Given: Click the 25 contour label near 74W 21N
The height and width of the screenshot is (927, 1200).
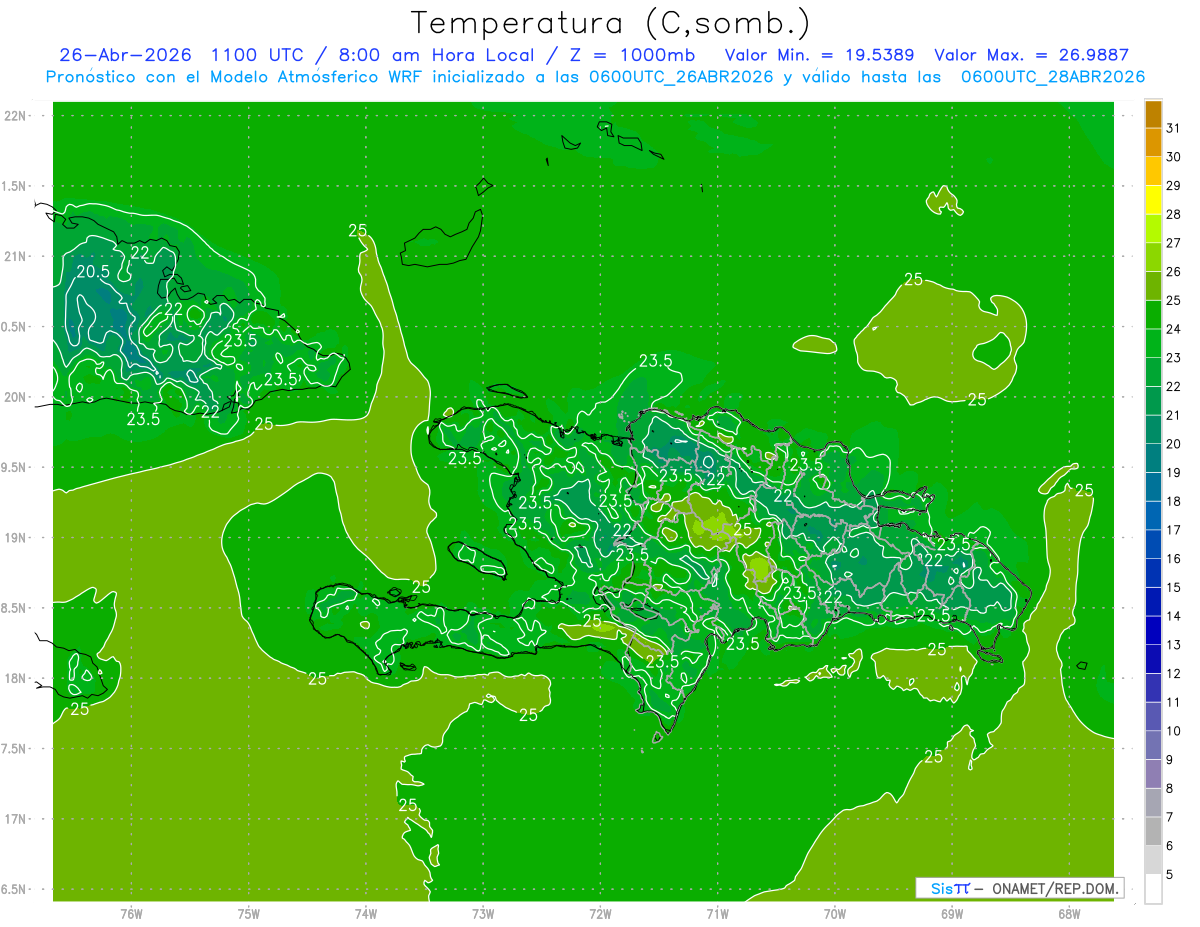Looking at the screenshot, I should (358, 230).
